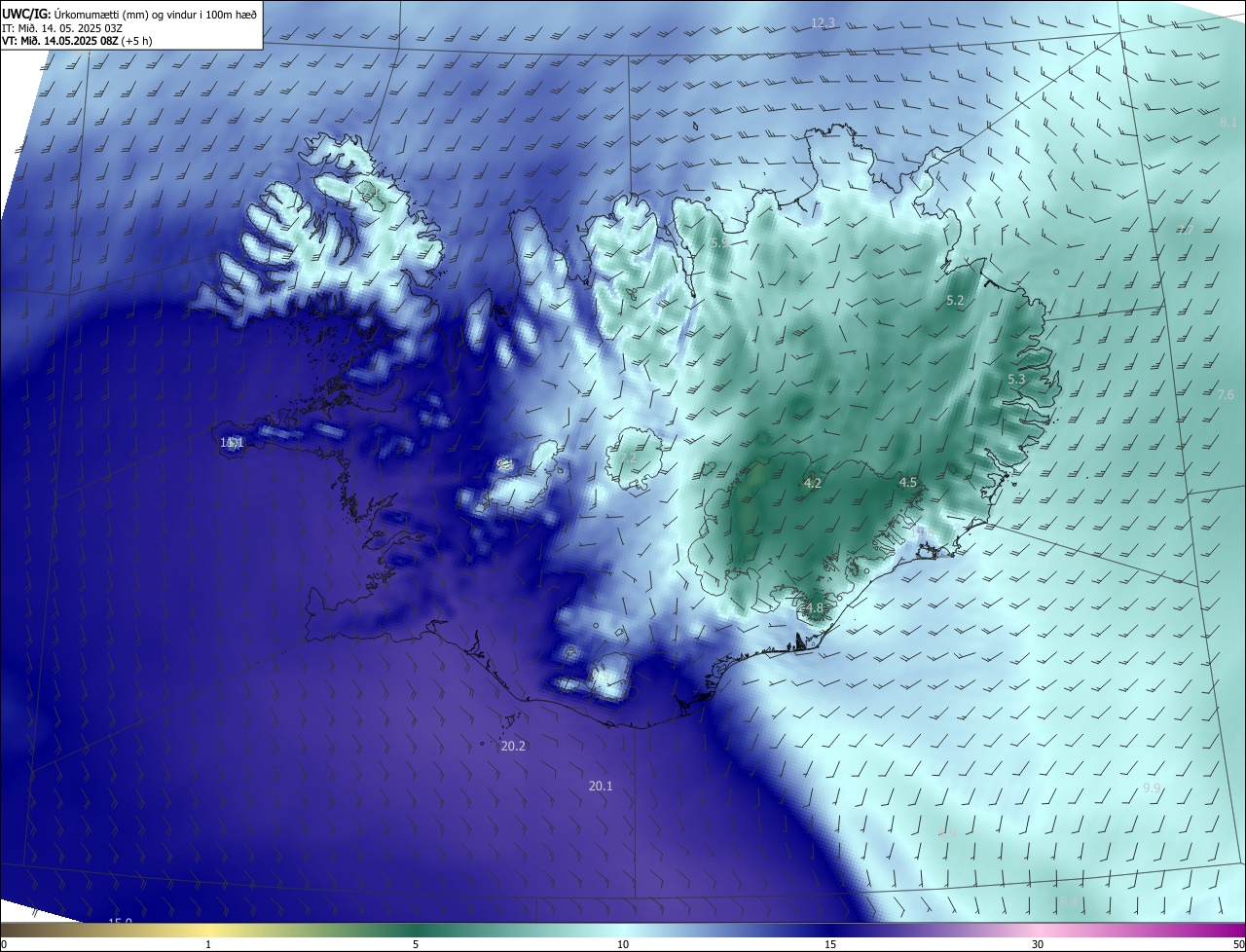Click the 8.1 value label
The image size is (1246, 952).
(x=1228, y=123)
